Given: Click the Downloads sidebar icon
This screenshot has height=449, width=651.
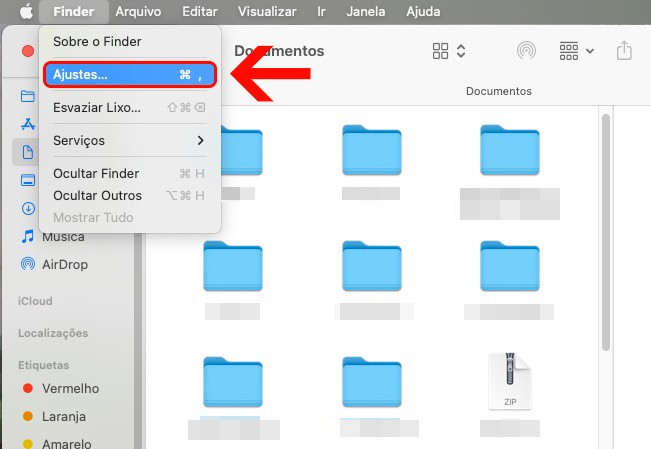Looking at the screenshot, I should (x=28, y=208).
